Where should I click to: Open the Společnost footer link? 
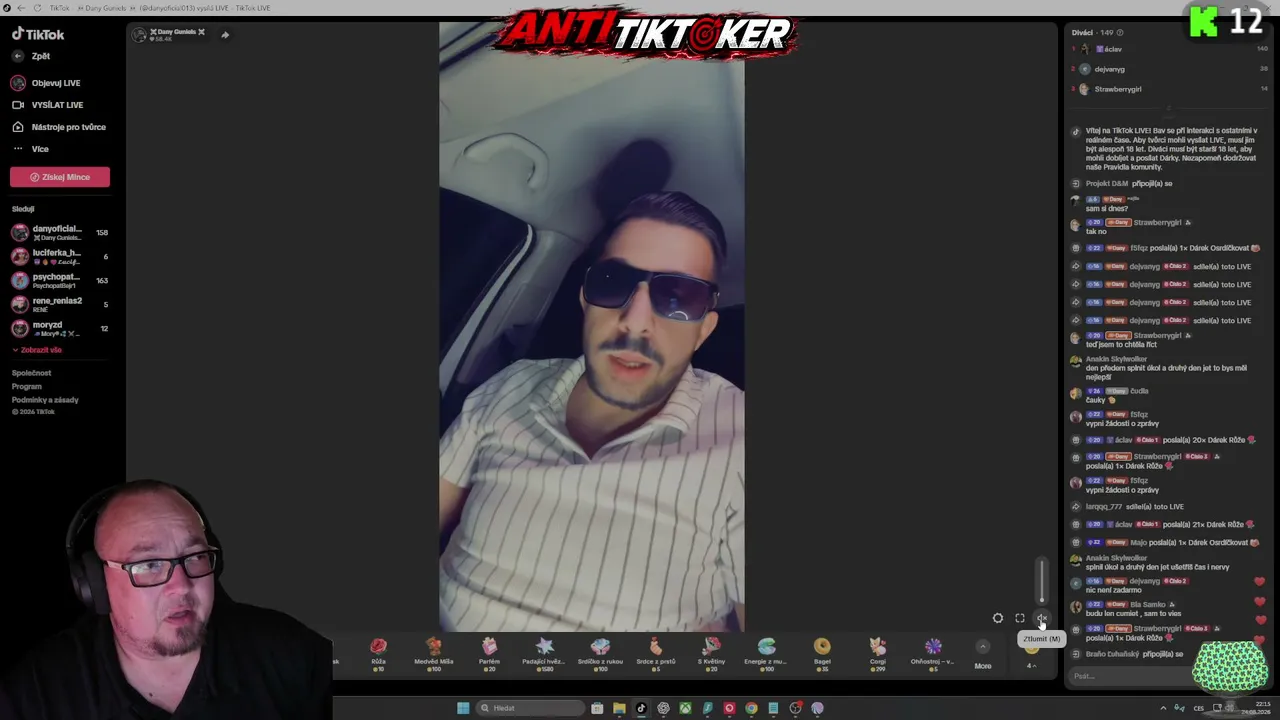click(x=31, y=373)
